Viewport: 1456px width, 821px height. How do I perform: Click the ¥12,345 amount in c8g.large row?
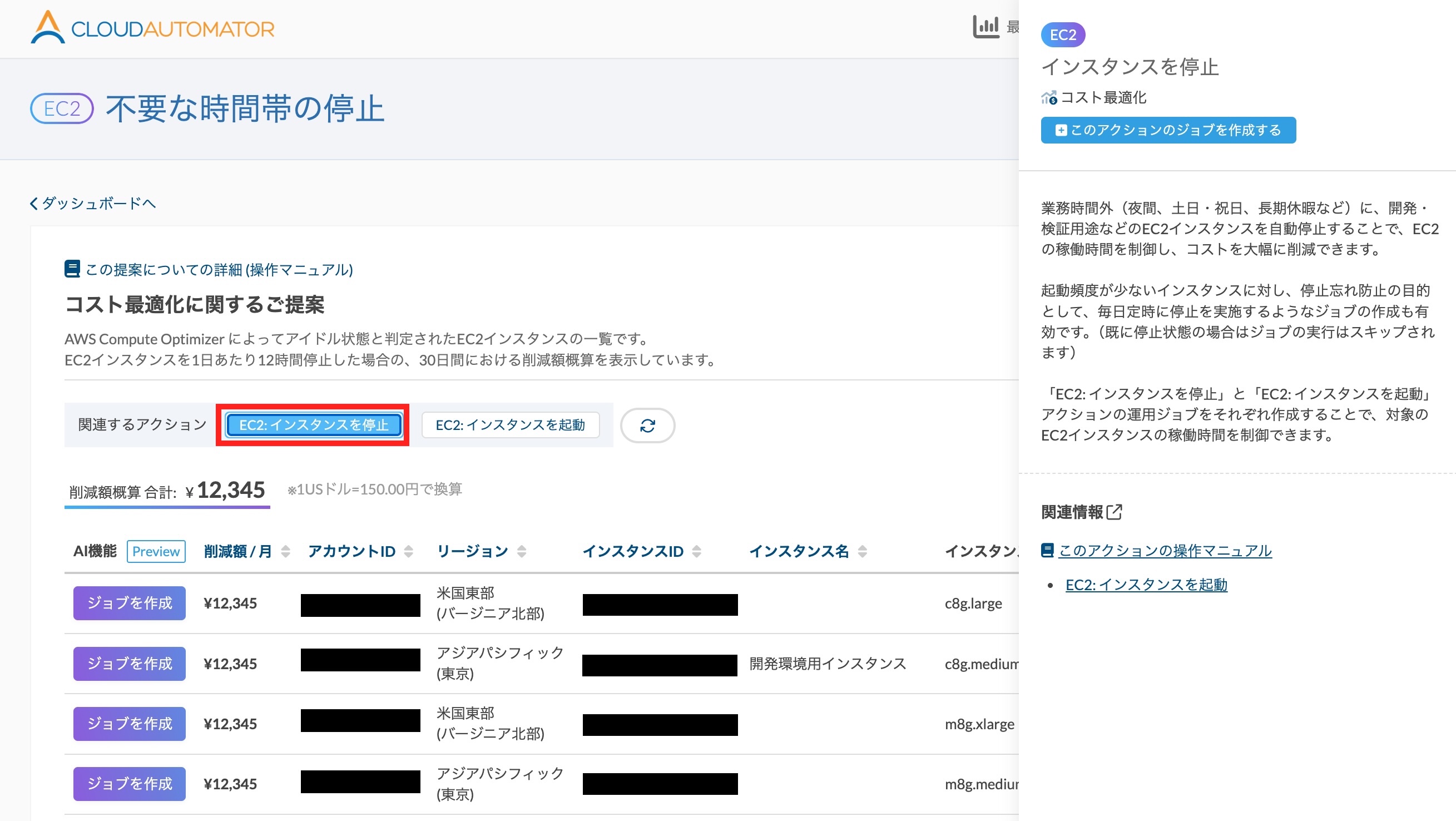(230, 604)
